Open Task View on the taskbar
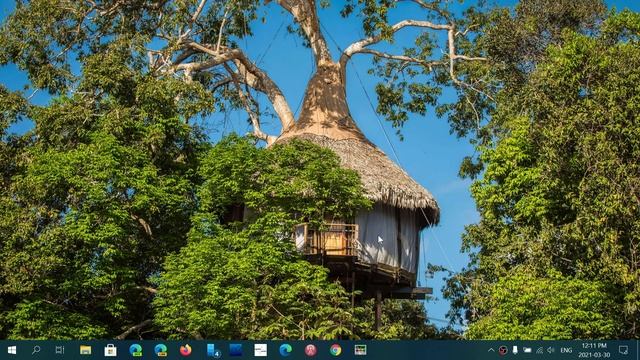The image size is (640, 360). pyautogui.click(x=60, y=350)
